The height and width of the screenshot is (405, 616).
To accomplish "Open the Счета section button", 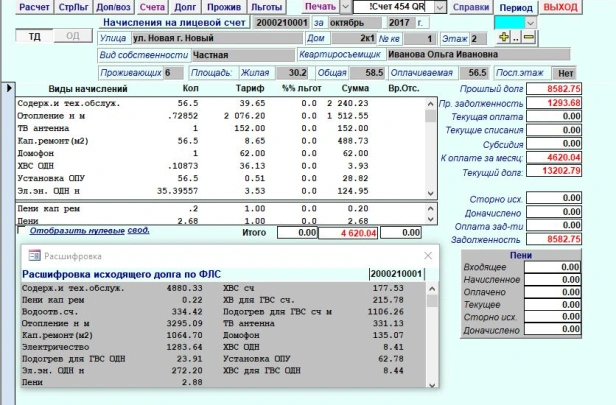I will click(152, 7).
